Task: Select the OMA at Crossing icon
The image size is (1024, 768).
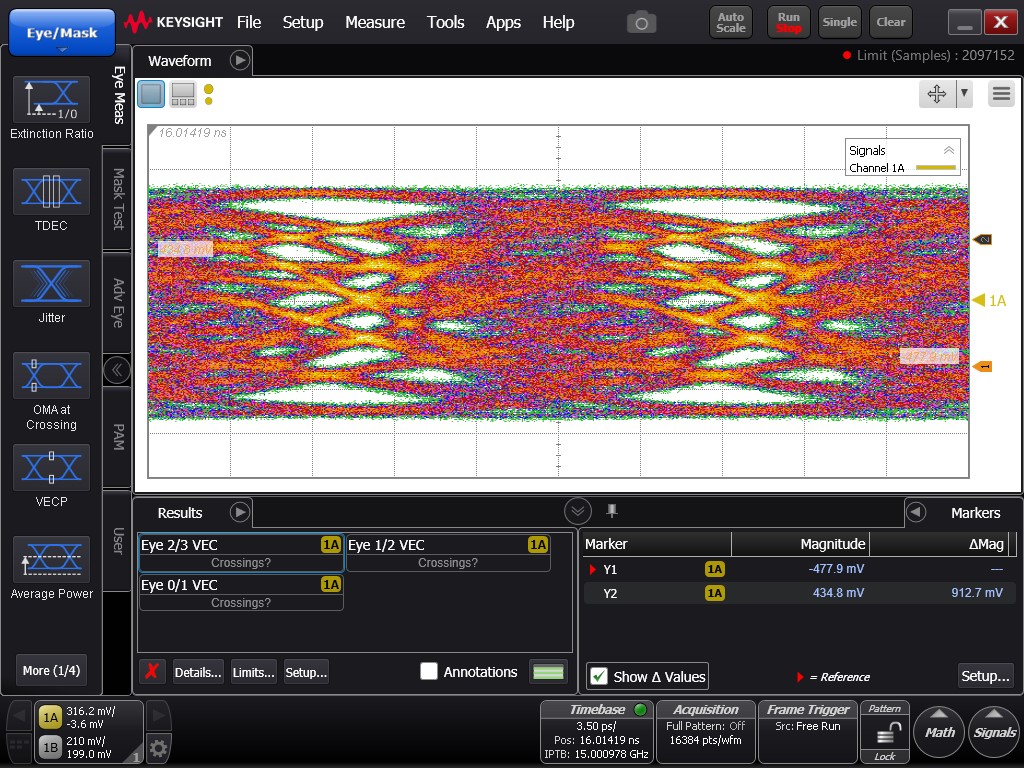Action: [x=52, y=376]
